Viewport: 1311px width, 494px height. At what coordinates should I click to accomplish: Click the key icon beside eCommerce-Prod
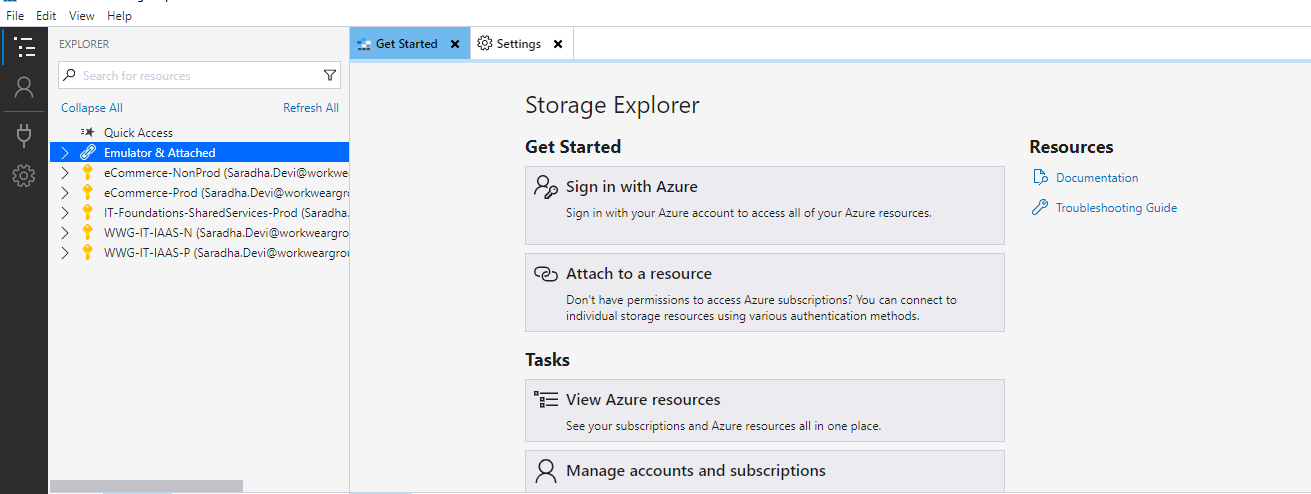pyautogui.click(x=88, y=192)
